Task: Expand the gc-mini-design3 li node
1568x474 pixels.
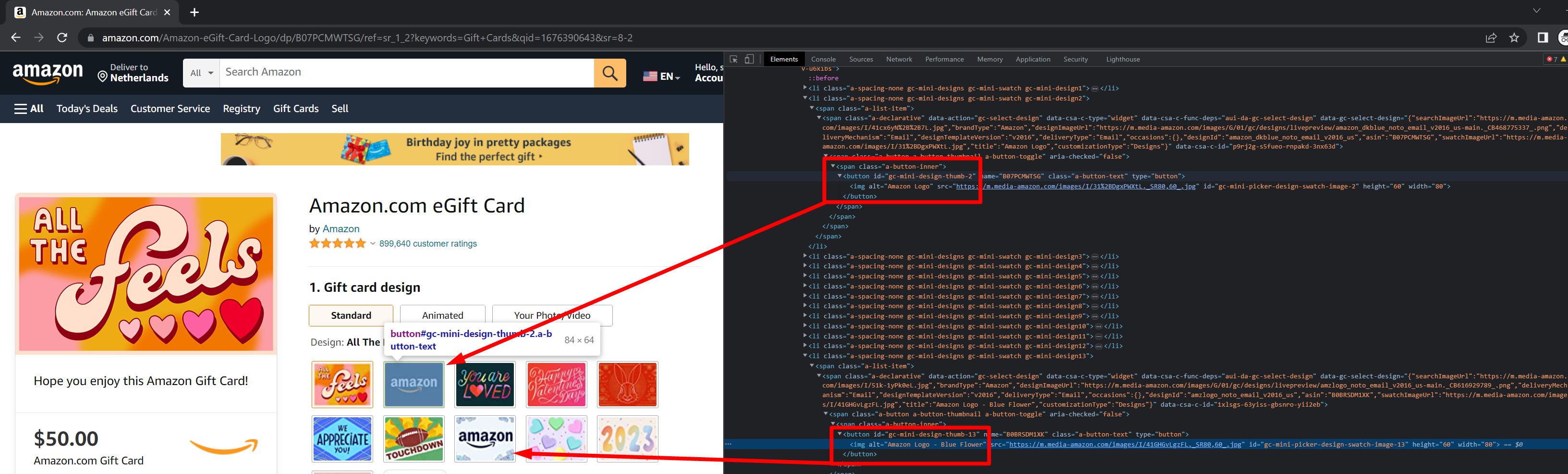Action: (x=805, y=257)
